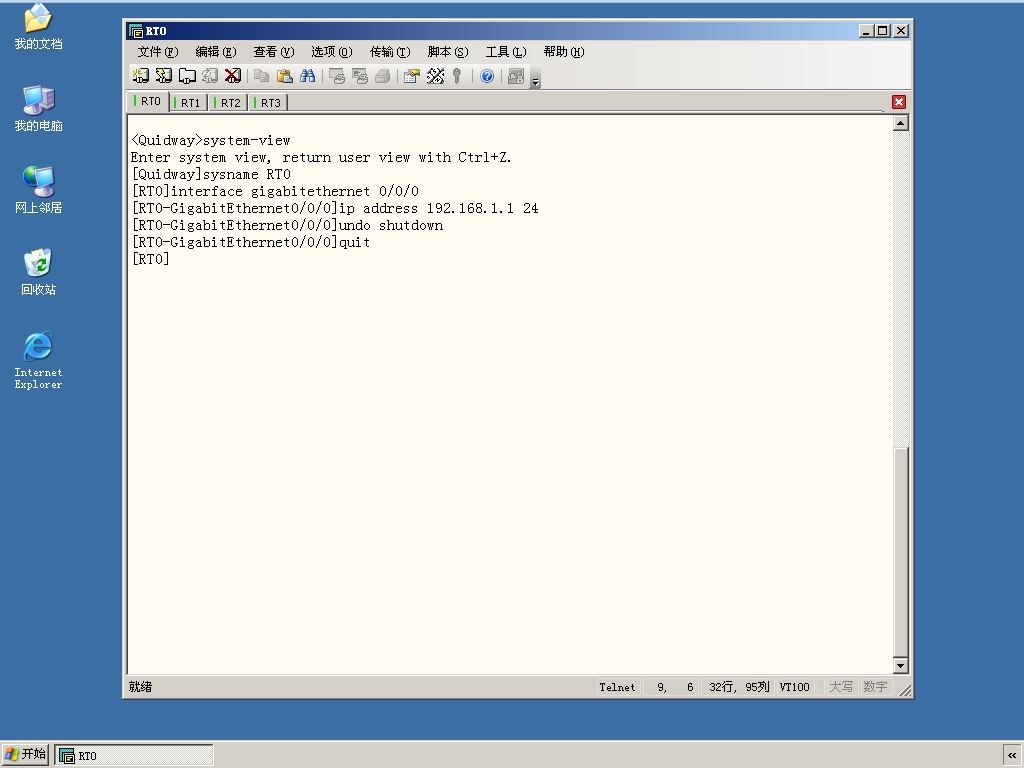Click the blue Help question mark icon
The height and width of the screenshot is (768, 1024).
(x=487, y=76)
